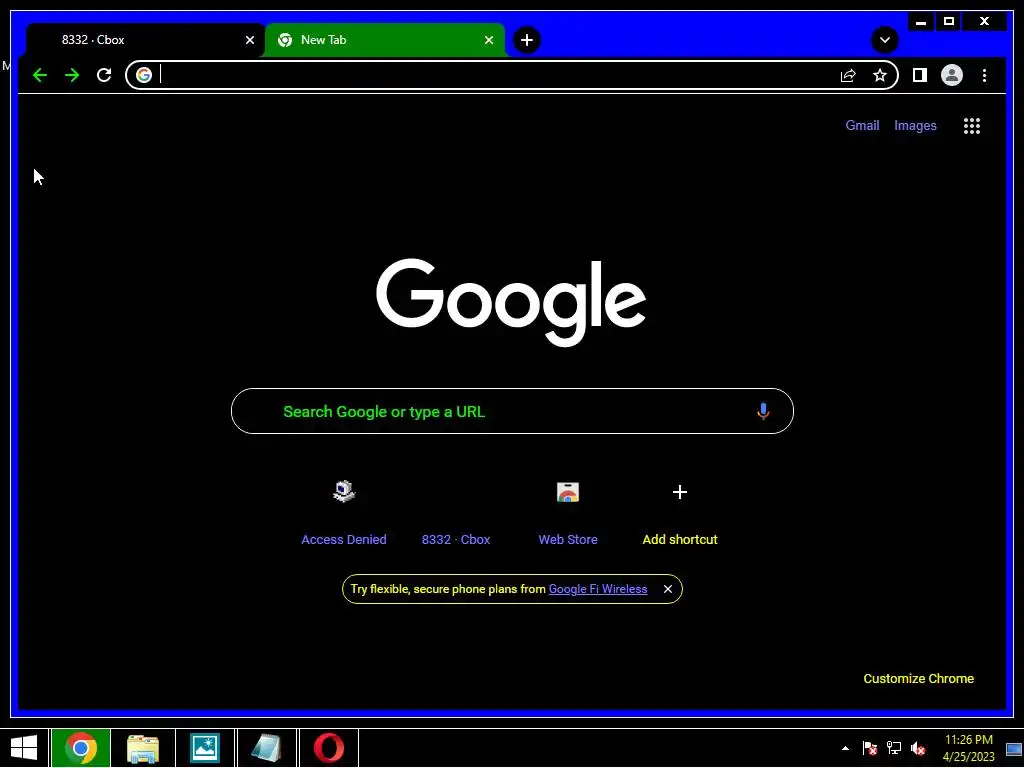
Task: Click the Google logo
Action: [511, 302]
